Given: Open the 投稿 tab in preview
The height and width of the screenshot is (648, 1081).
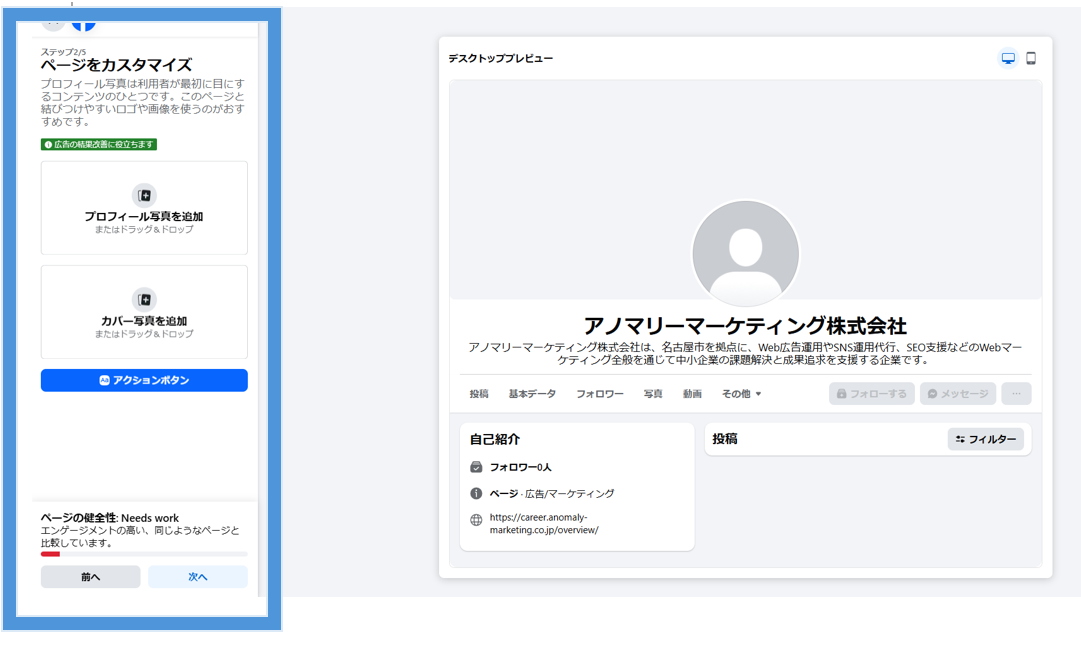Looking at the screenshot, I should (478, 394).
